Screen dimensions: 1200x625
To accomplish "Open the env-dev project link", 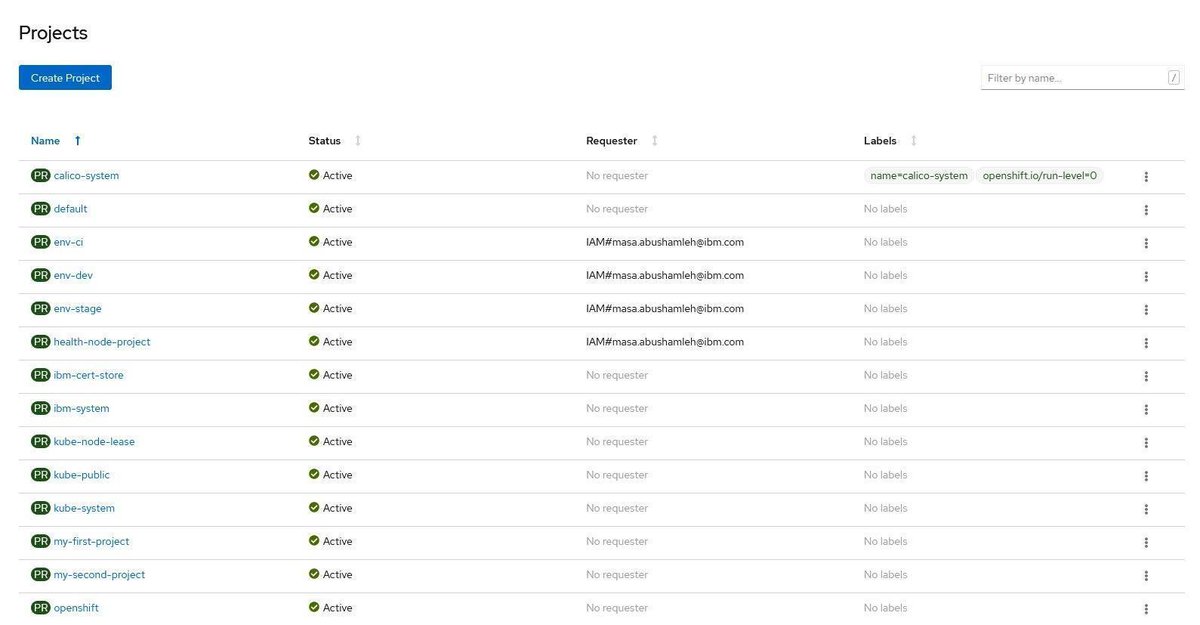I will (x=73, y=275).
